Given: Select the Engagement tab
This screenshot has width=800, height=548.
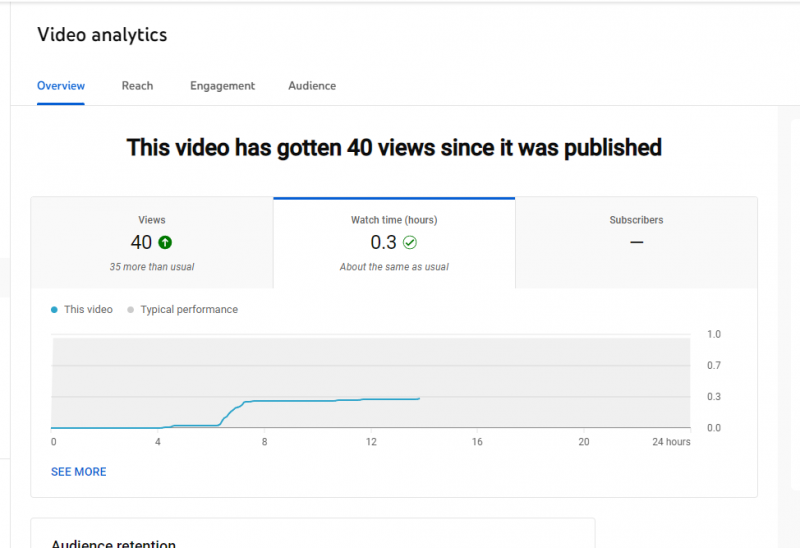Looking at the screenshot, I should tap(222, 86).
